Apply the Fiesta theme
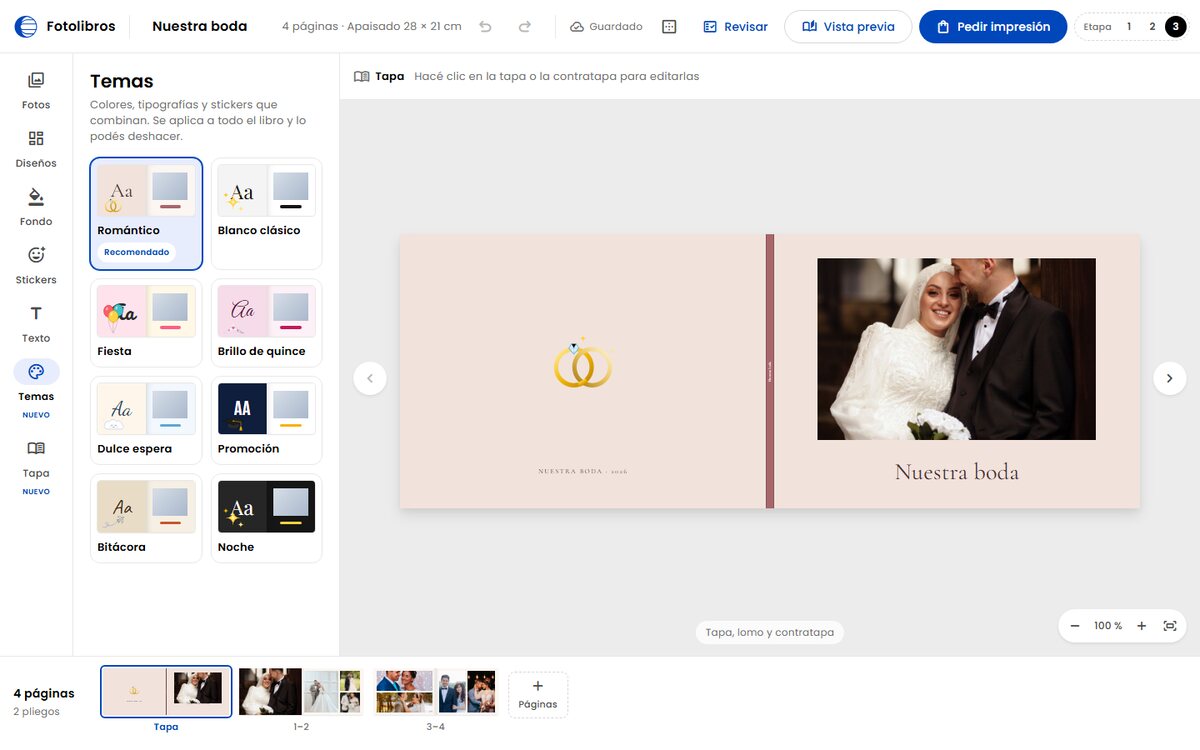The image size is (1200, 750). click(146, 323)
